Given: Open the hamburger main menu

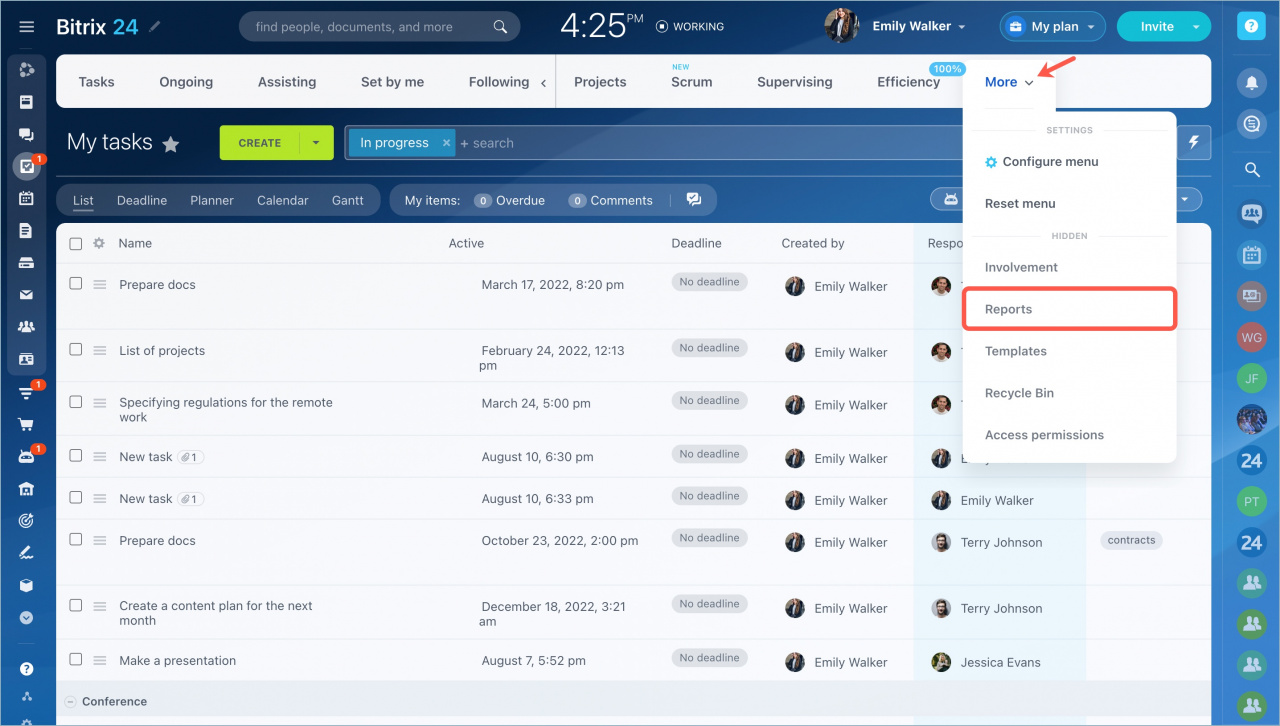Looking at the screenshot, I should click(27, 27).
